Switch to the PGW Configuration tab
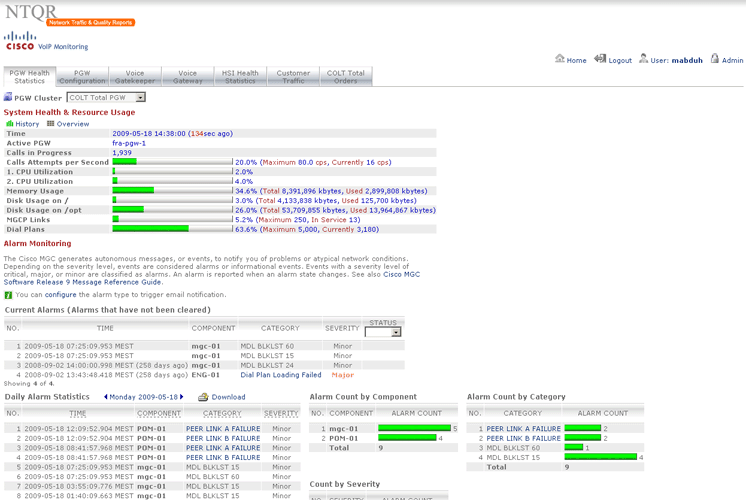The image size is (746, 500). click(81, 77)
